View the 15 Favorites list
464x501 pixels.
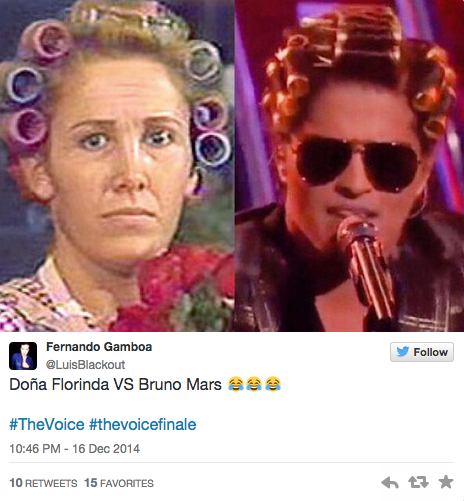click(x=119, y=483)
